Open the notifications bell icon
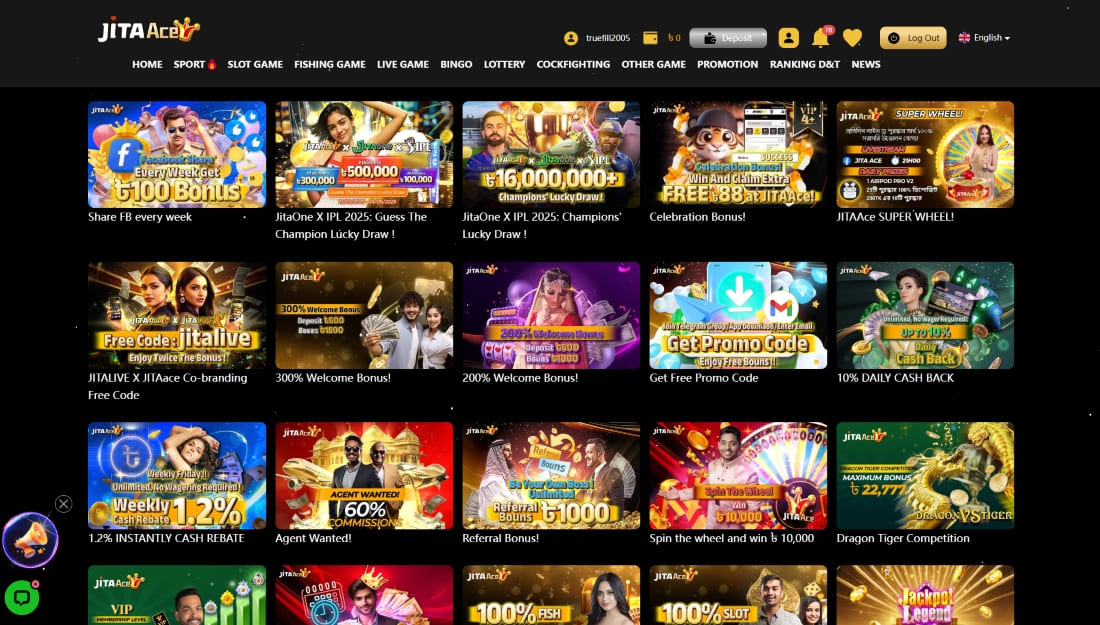This screenshot has width=1100, height=625. [x=820, y=38]
